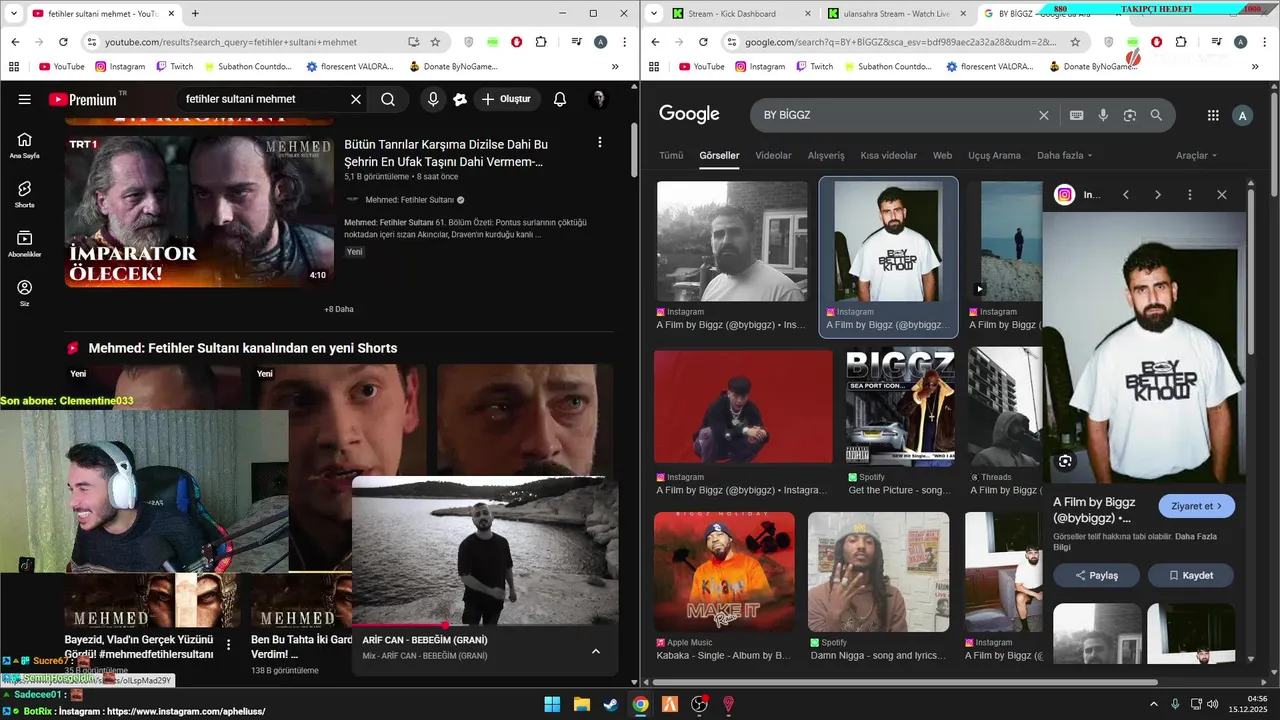Expand the Araçlar dropdown in Google
This screenshot has width=1280, height=720.
[1197, 156]
